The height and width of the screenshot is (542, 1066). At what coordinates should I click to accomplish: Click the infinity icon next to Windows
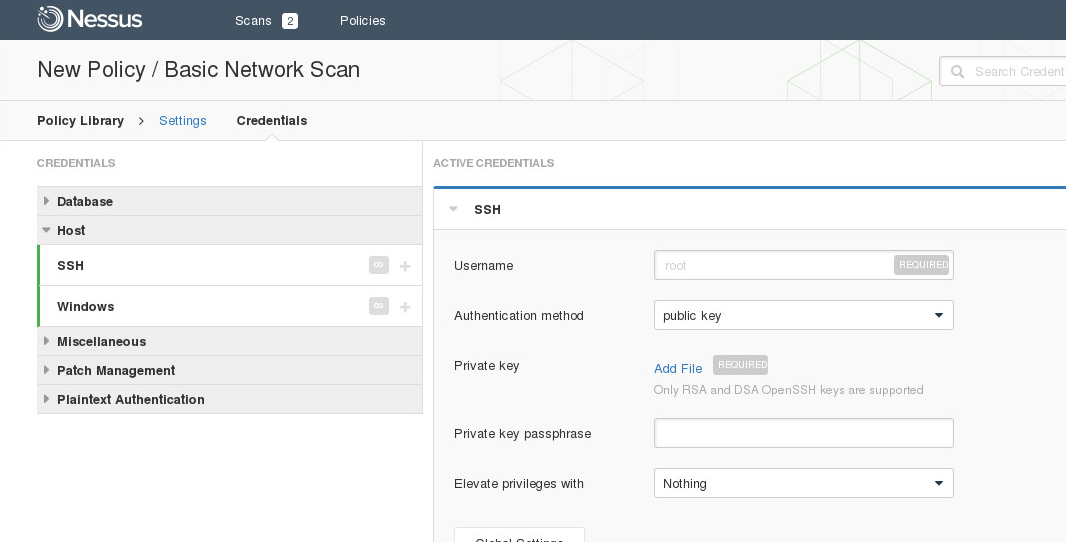(x=378, y=306)
